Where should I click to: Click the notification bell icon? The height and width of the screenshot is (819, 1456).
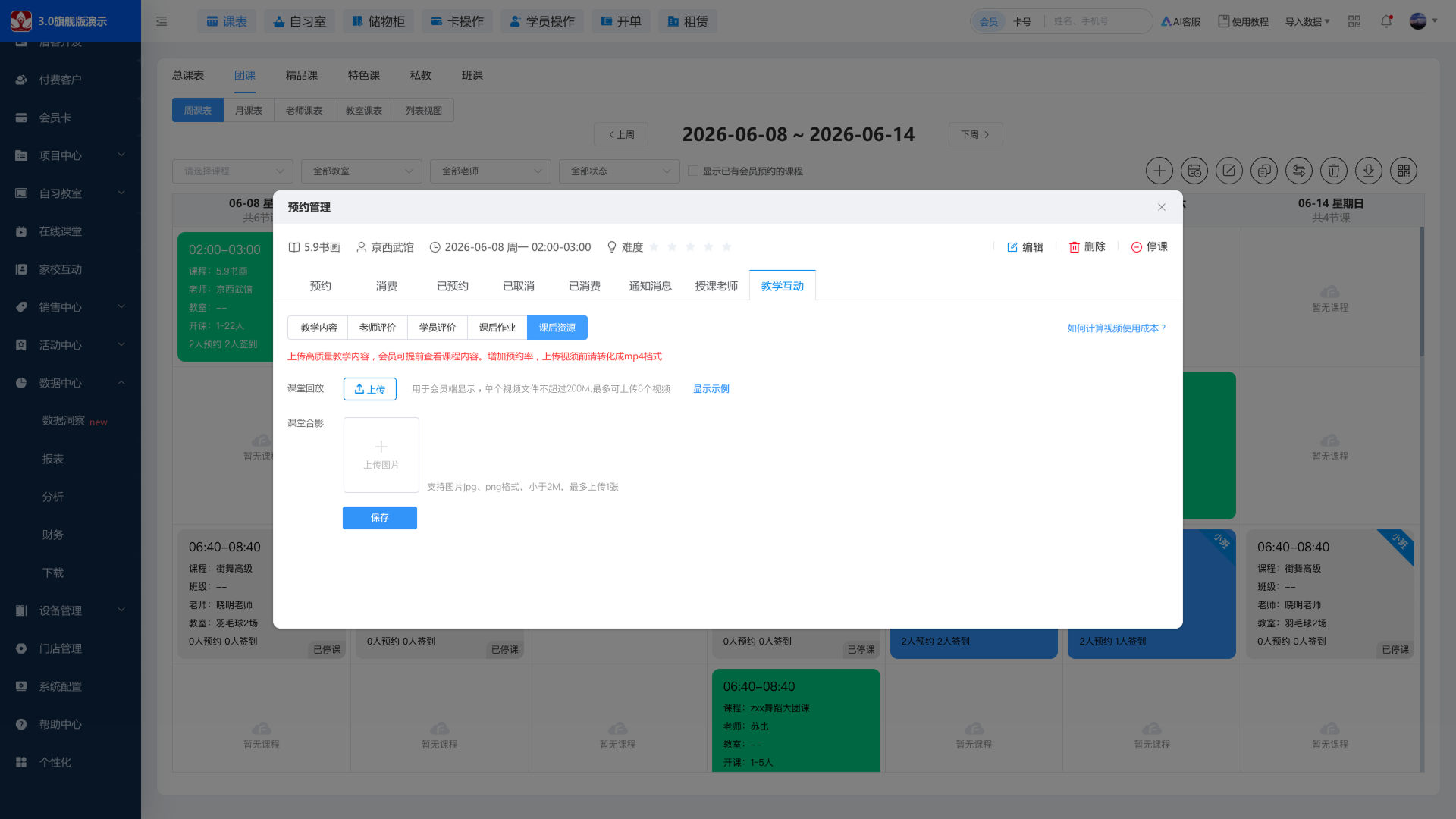[x=1386, y=21]
